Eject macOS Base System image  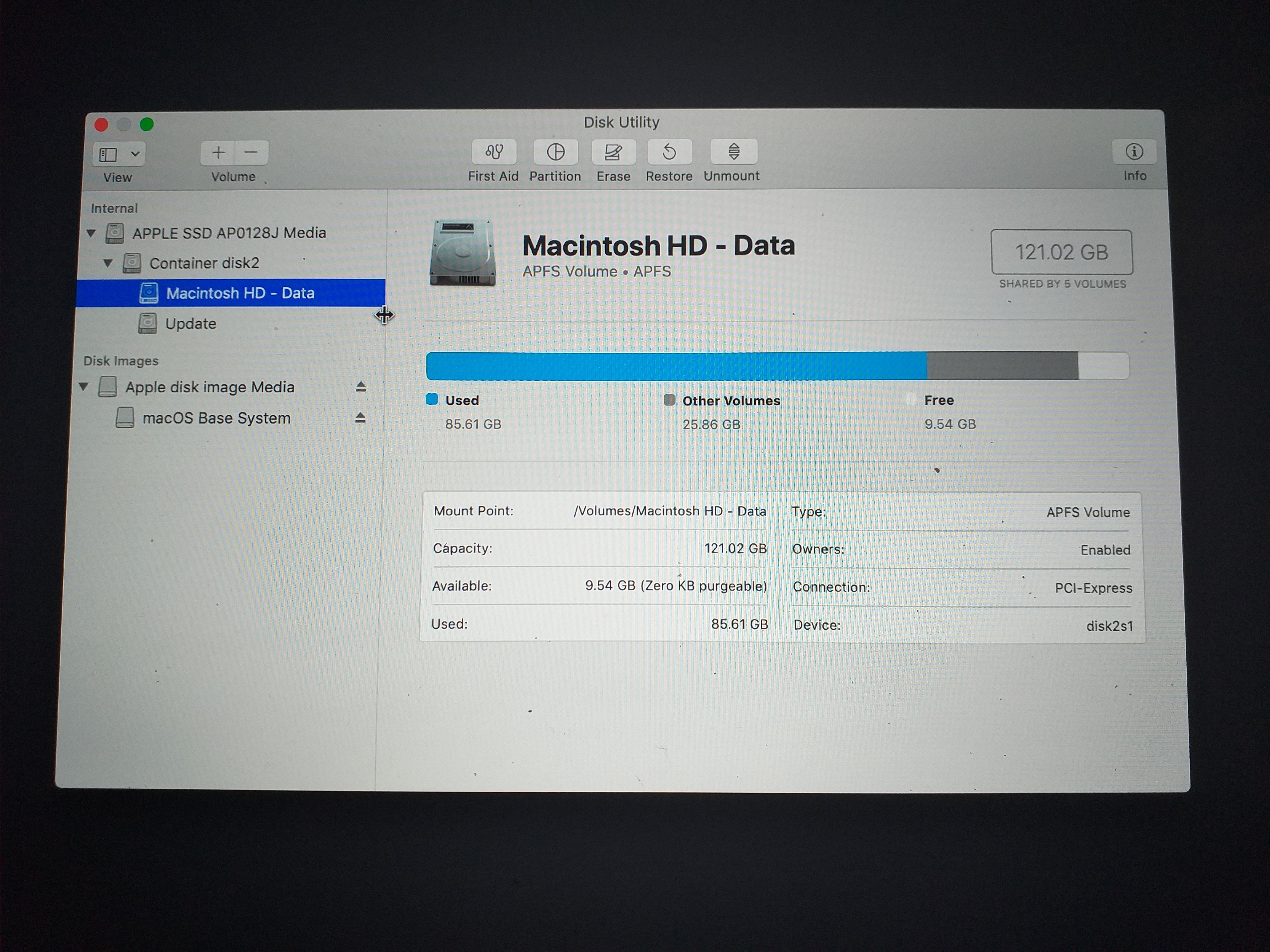click(360, 418)
